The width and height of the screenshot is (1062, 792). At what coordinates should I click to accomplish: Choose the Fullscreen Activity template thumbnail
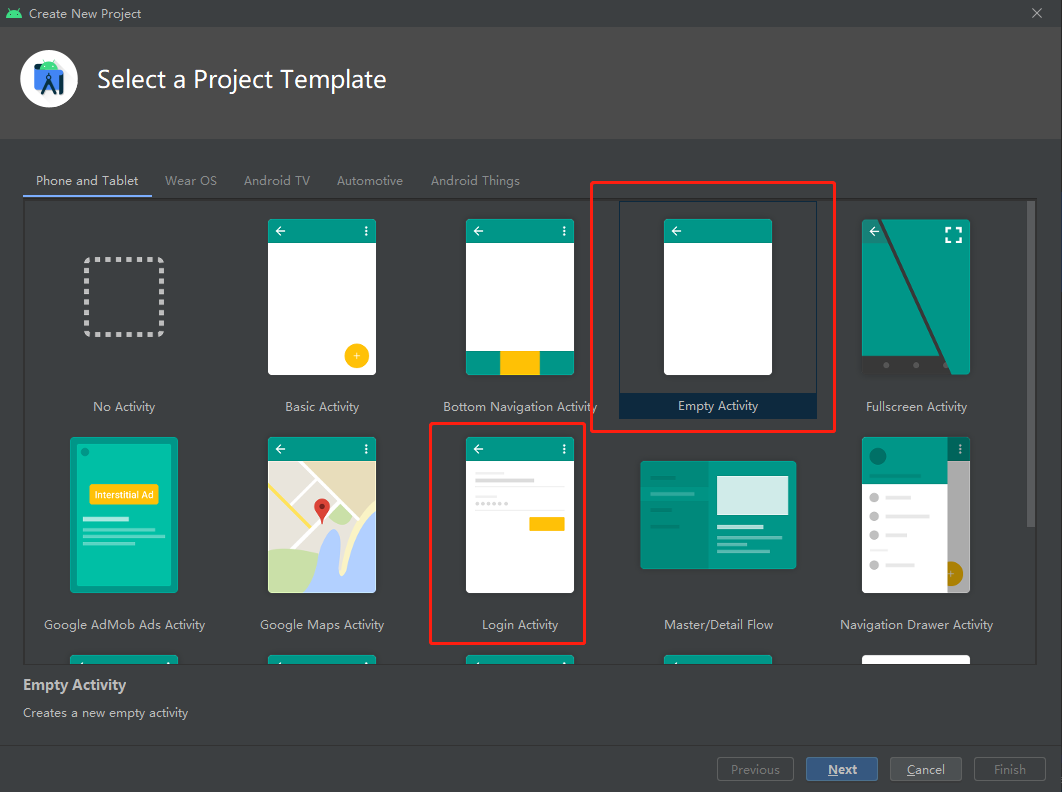(916, 297)
